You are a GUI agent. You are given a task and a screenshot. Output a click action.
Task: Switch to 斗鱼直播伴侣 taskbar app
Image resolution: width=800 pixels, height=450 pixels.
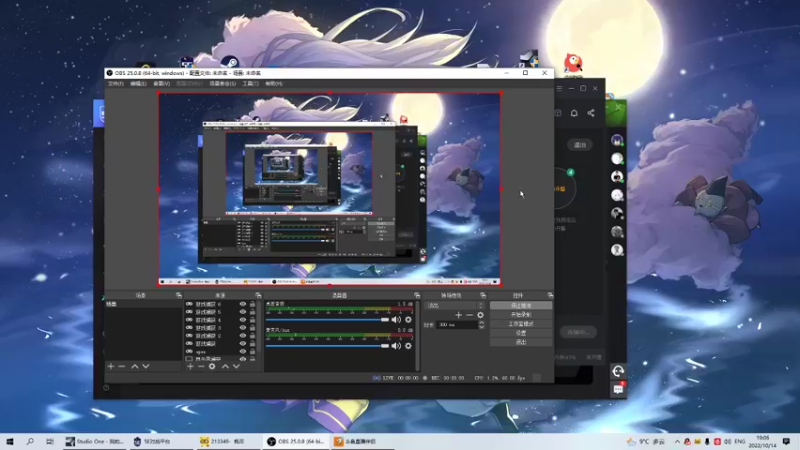point(362,441)
